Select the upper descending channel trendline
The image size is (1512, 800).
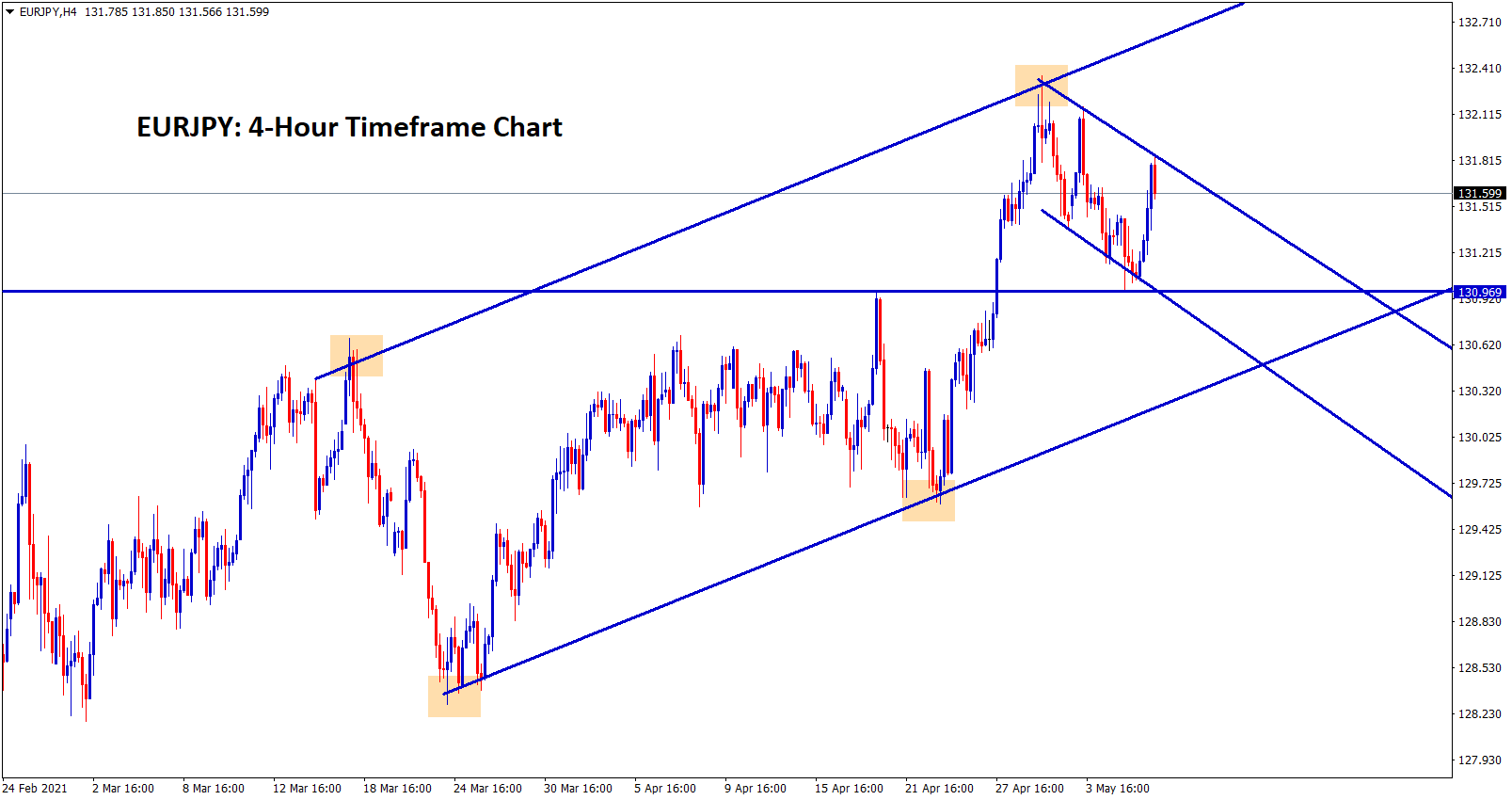(1245, 214)
